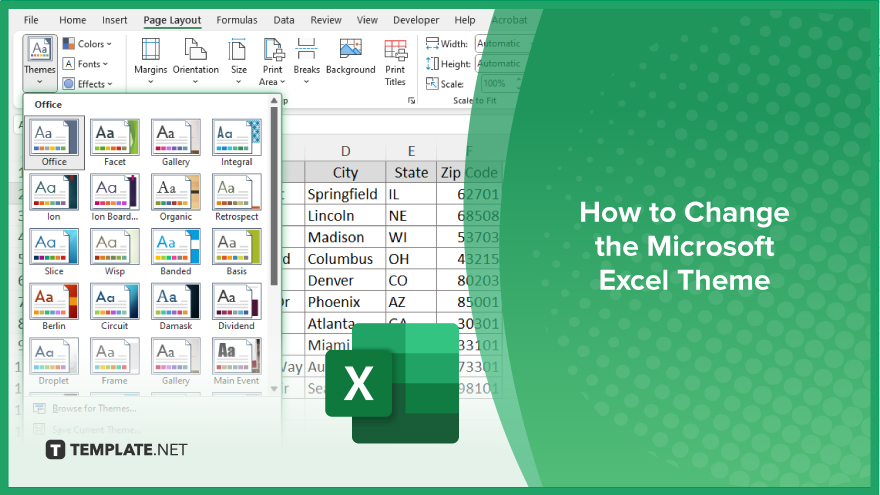Image resolution: width=880 pixels, height=495 pixels.
Task: Apply the Berlin theme
Action: coord(54,306)
